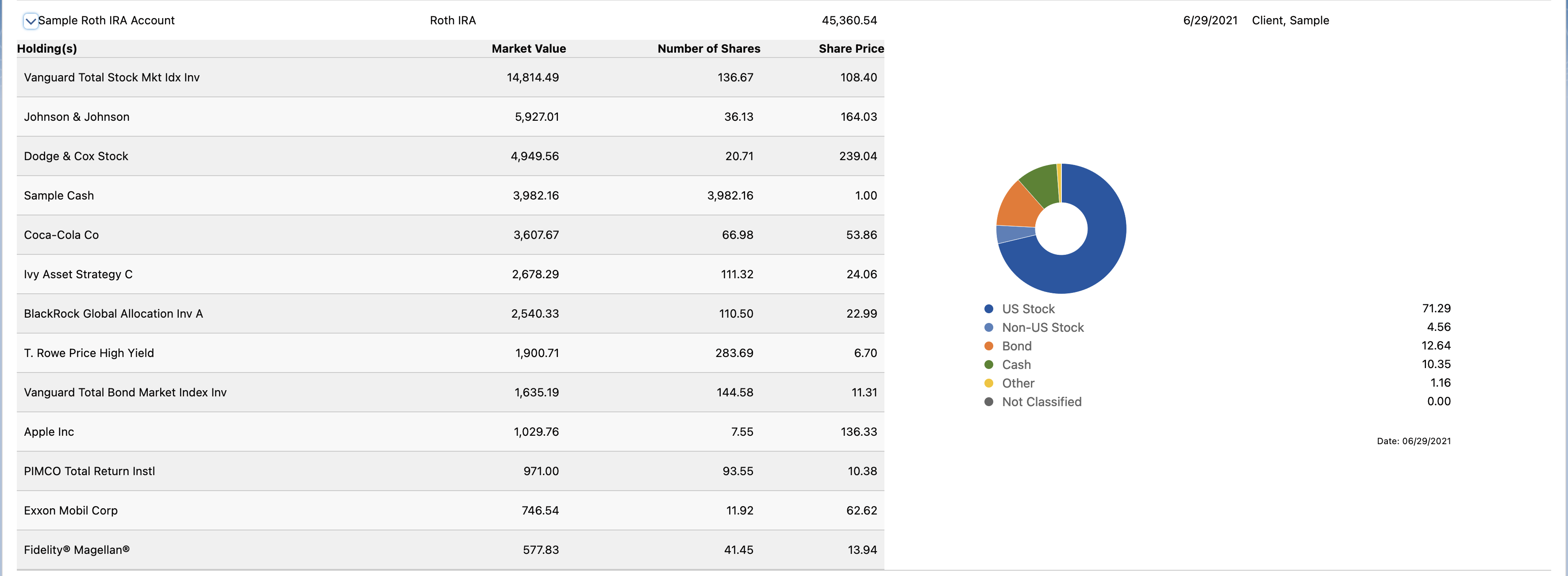Select the PIMCO Total Return Instl row
This screenshot has width=1568, height=576.
[89, 471]
